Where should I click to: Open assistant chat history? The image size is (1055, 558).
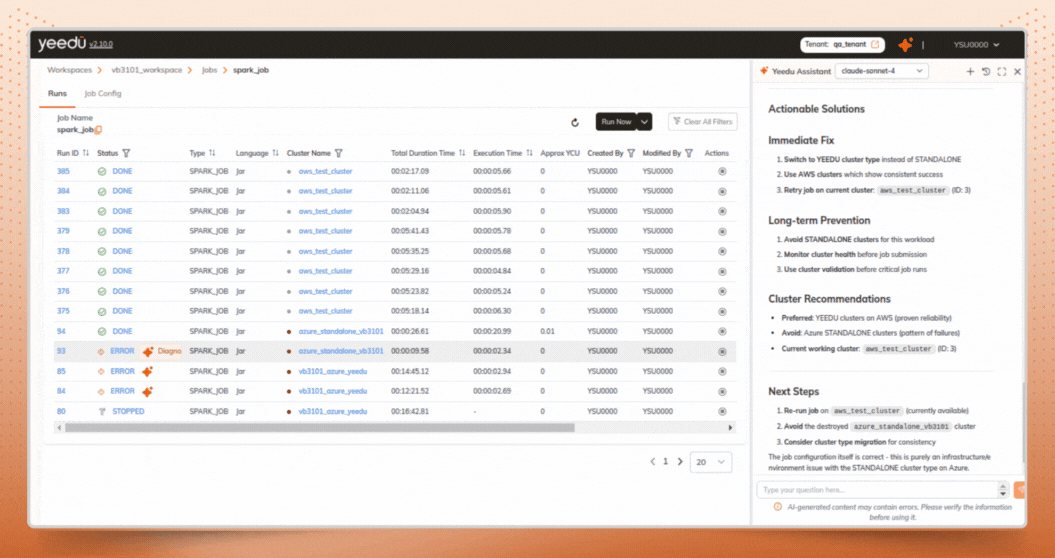pos(986,71)
